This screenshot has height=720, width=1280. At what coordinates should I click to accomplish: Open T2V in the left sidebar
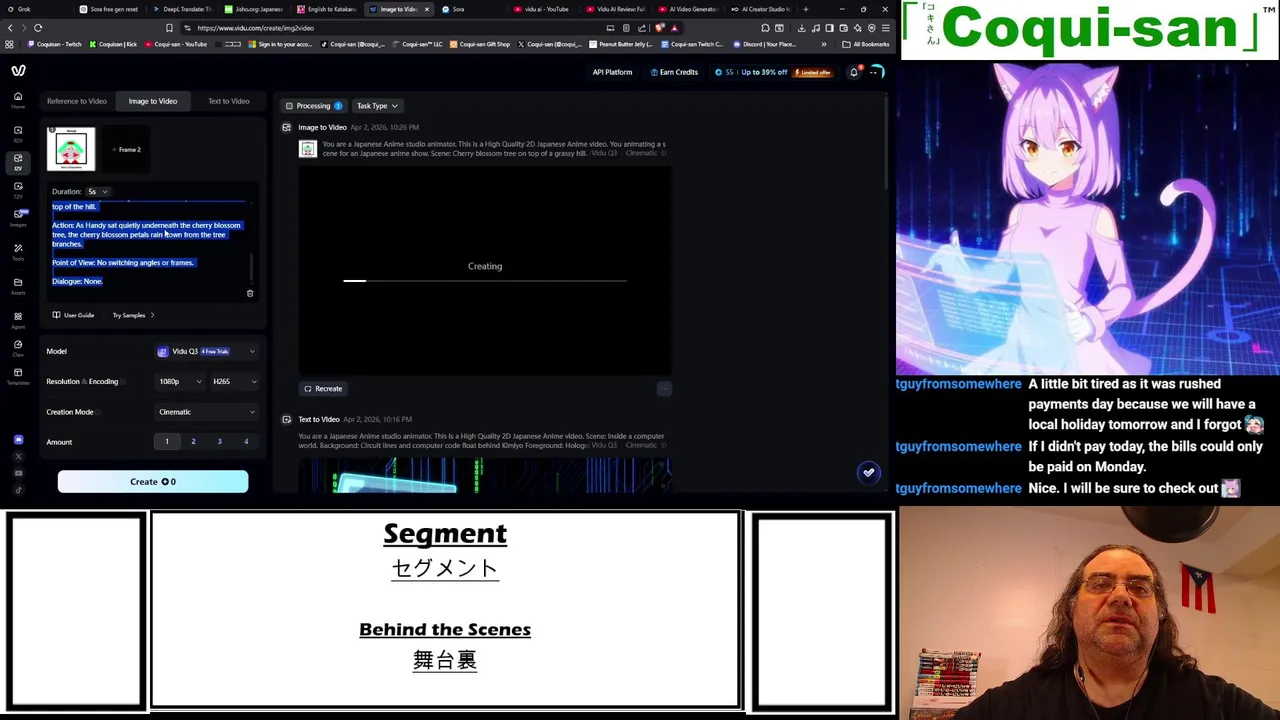pos(18,190)
